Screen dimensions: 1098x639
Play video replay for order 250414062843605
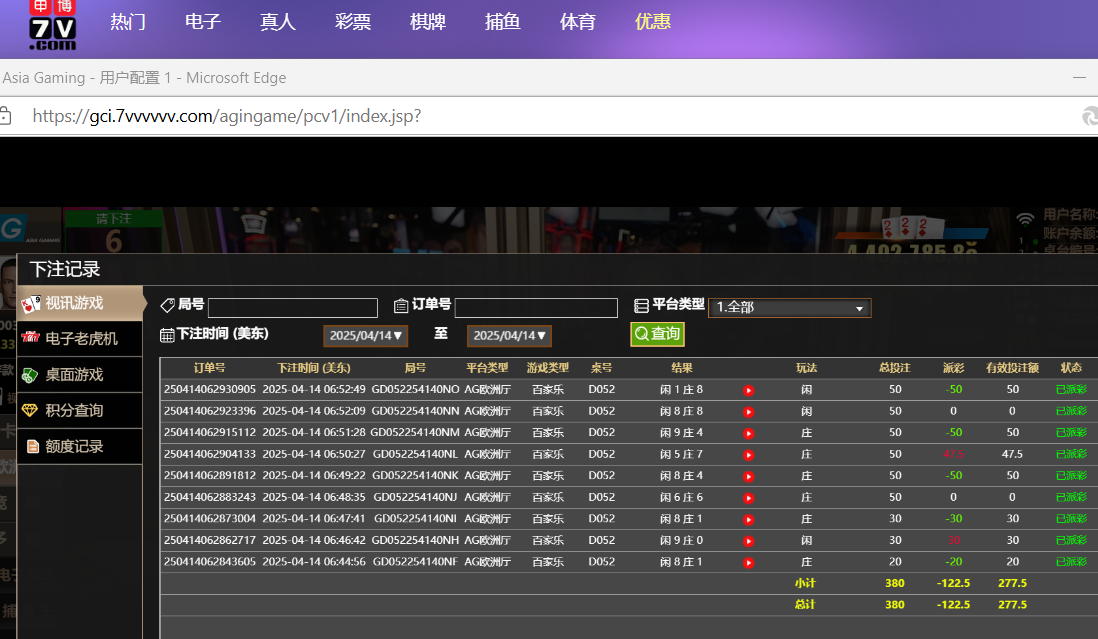pyautogui.click(x=748, y=563)
